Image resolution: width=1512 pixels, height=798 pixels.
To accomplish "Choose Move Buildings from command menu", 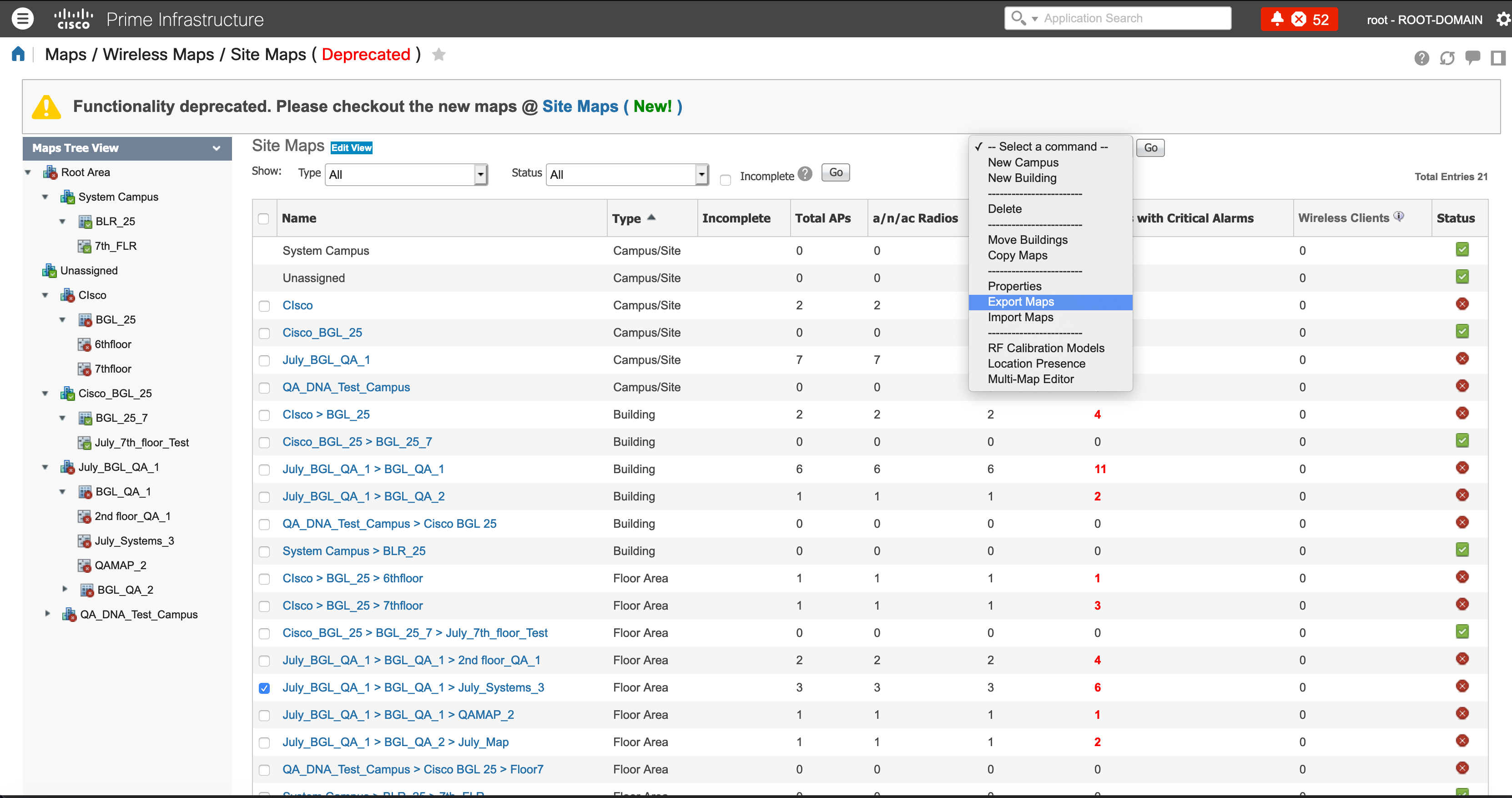I will tap(1050, 240).
